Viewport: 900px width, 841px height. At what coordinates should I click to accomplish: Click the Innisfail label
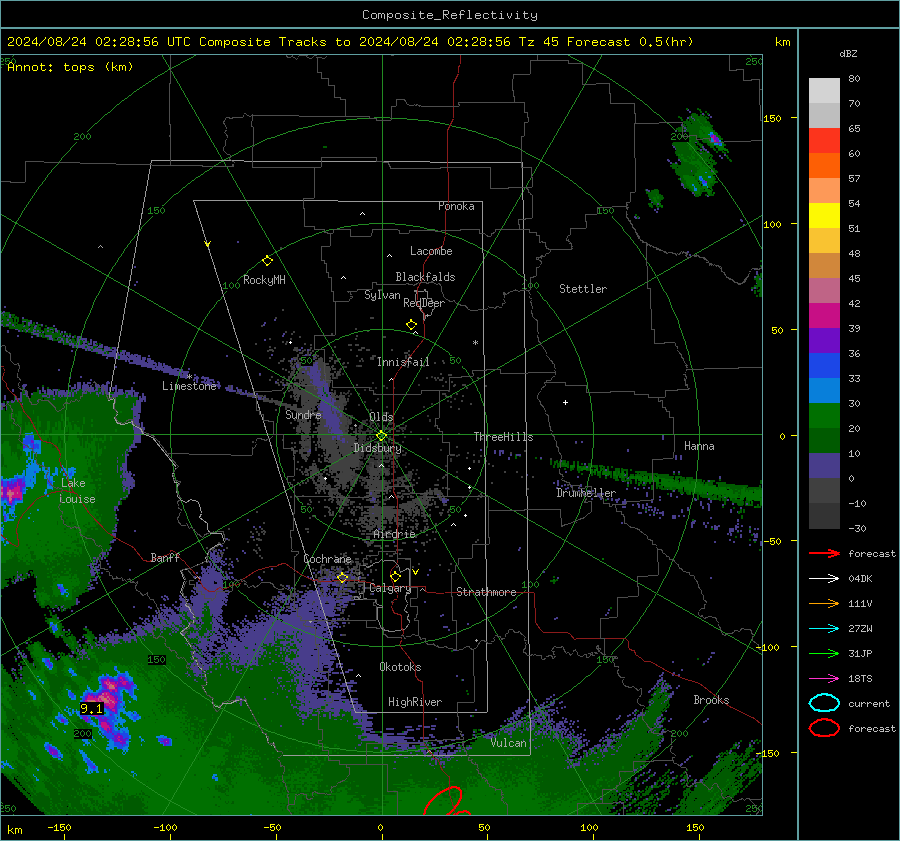(403, 362)
